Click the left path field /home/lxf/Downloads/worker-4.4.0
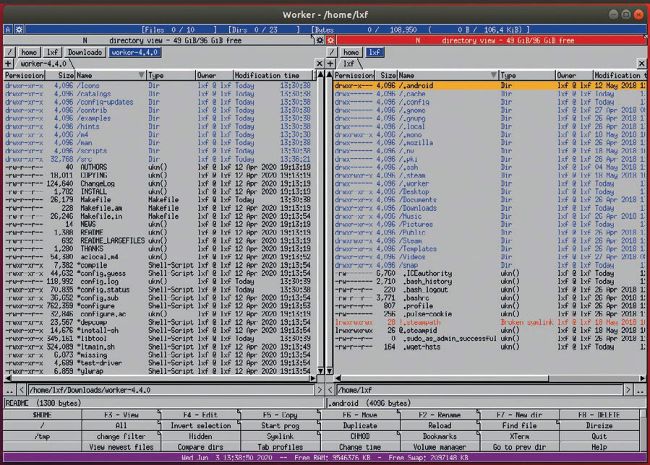 (x=171, y=390)
